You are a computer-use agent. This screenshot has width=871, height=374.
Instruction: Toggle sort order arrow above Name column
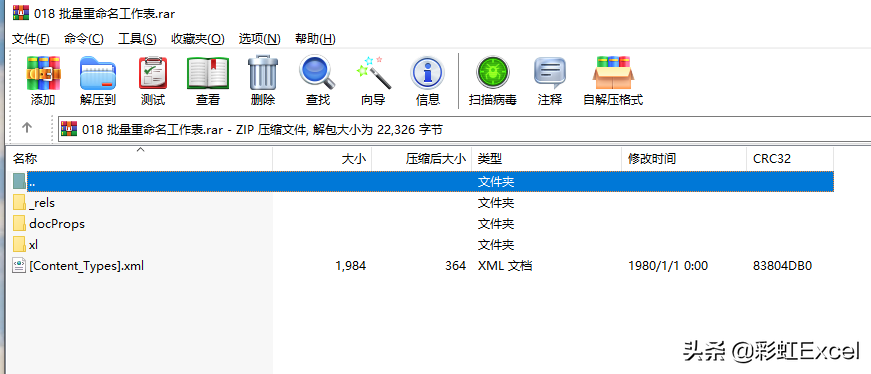tap(141, 149)
